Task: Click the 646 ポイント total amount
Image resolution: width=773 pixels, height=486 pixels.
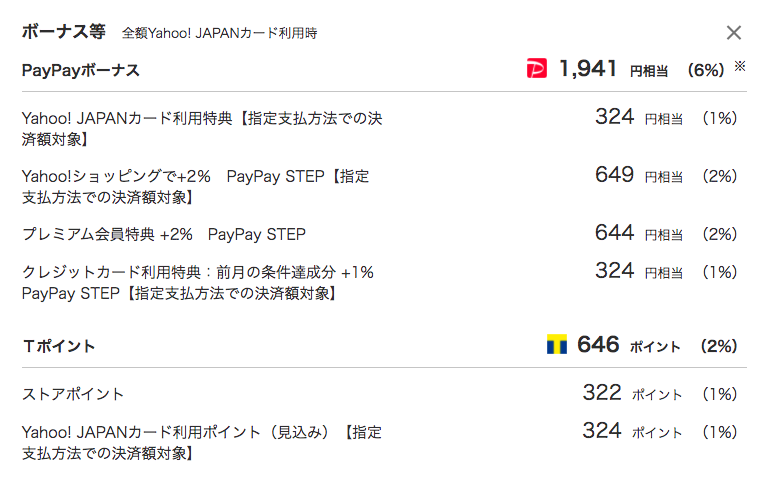Action: pos(629,345)
